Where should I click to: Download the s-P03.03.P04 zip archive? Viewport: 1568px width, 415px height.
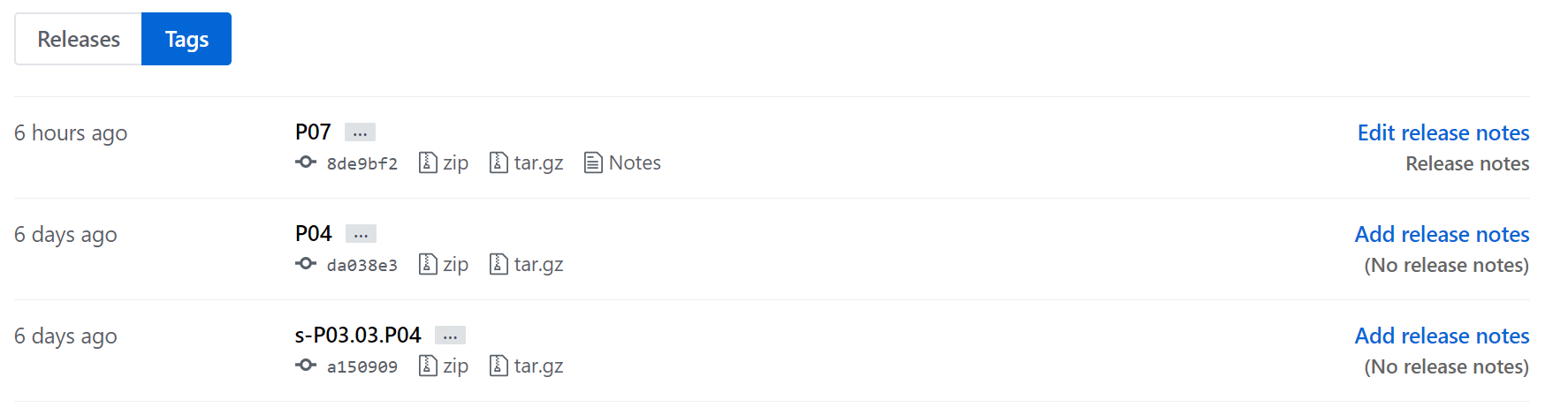(x=444, y=366)
